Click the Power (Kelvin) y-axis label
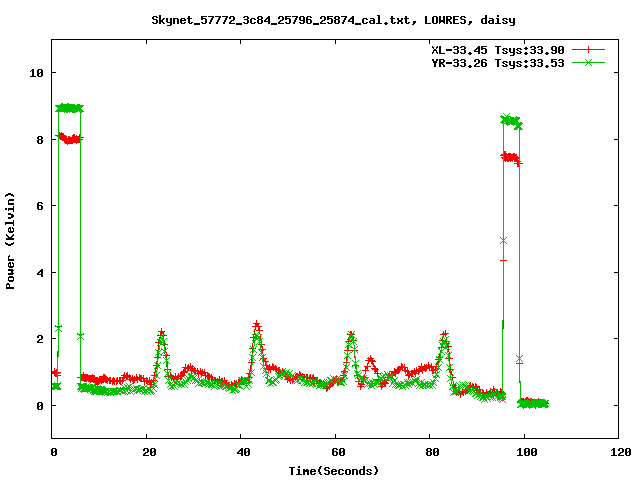The height and width of the screenshot is (480, 640). pos(10,241)
